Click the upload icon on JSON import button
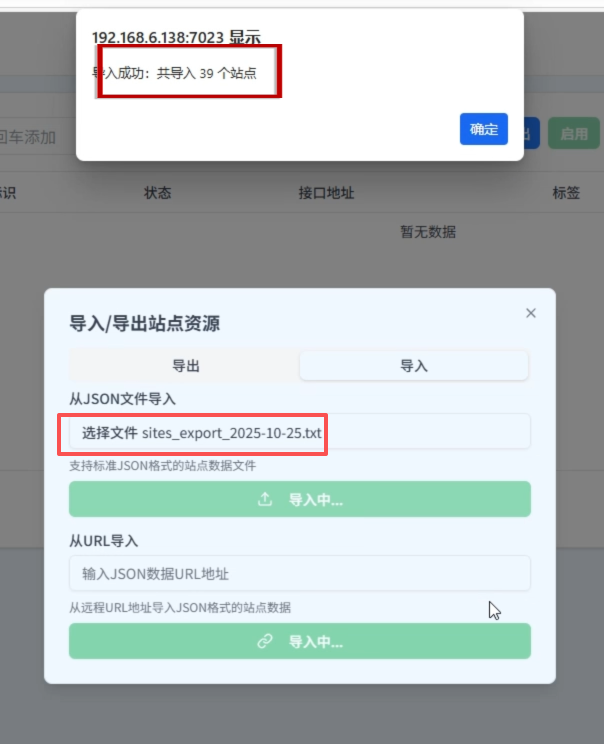This screenshot has height=744, width=604. pyautogui.click(x=265, y=499)
